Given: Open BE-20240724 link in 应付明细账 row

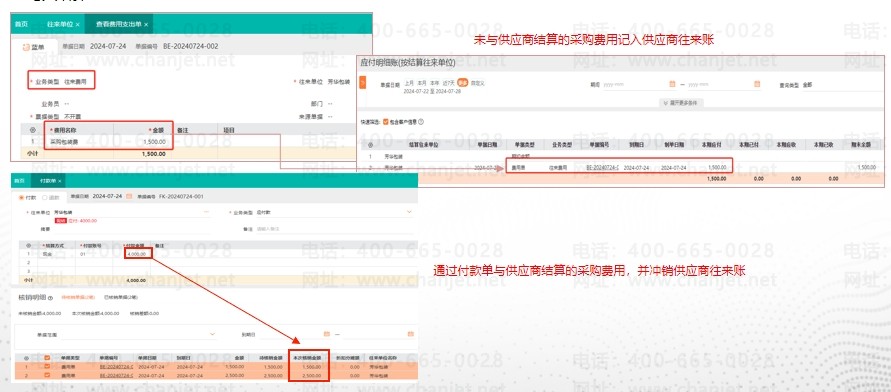Looking at the screenshot, I should 602,168.
